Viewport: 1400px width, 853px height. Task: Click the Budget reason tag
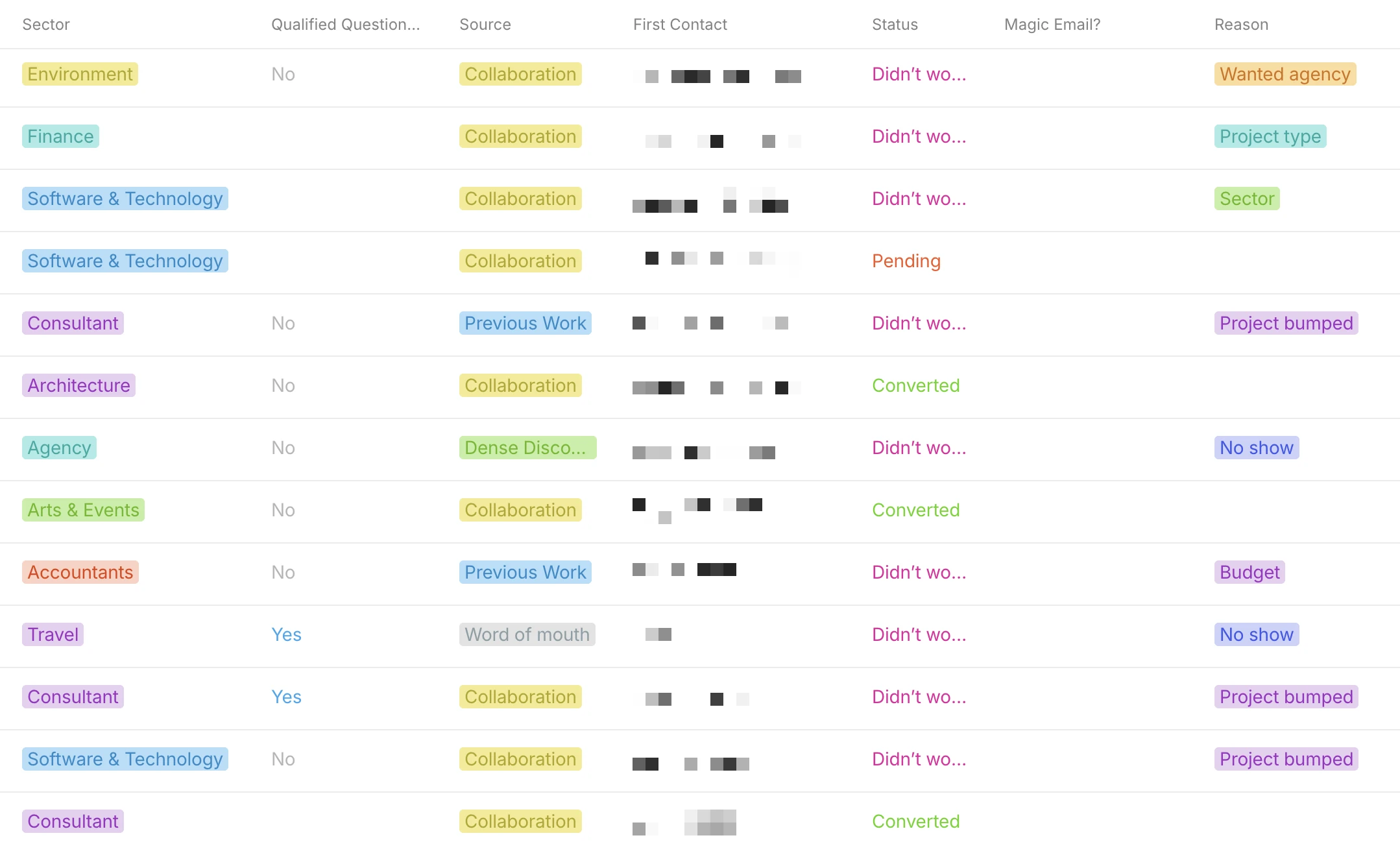point(1248,572)
